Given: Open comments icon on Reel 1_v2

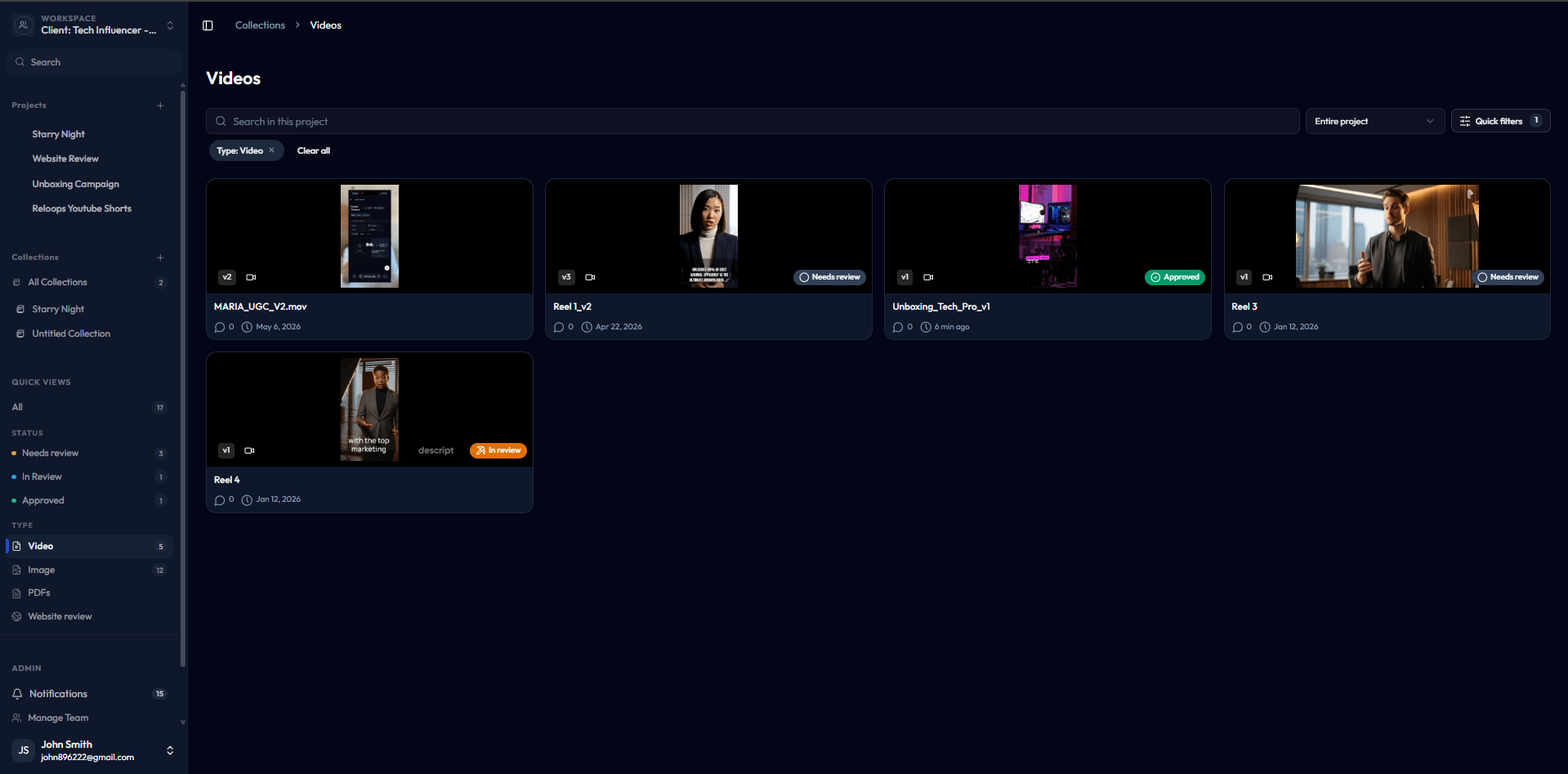Looking at the screenshot, I should [559, 327].
